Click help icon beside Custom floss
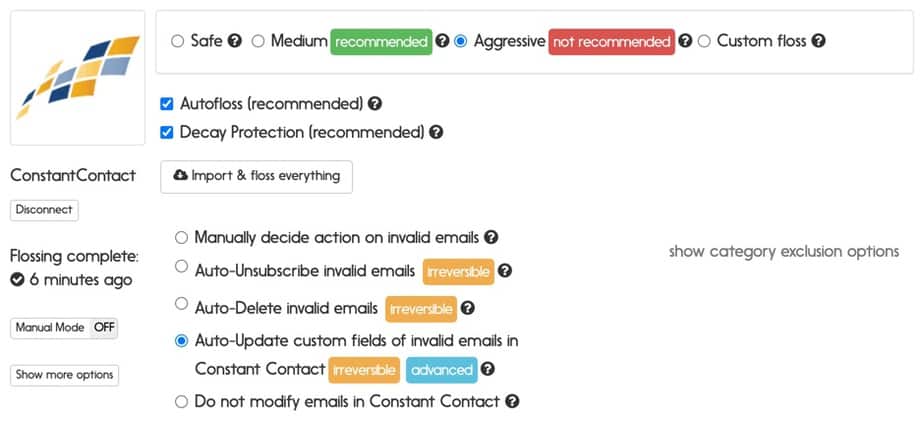The width and height of the screenshot is (924, 423). [819, 41]
